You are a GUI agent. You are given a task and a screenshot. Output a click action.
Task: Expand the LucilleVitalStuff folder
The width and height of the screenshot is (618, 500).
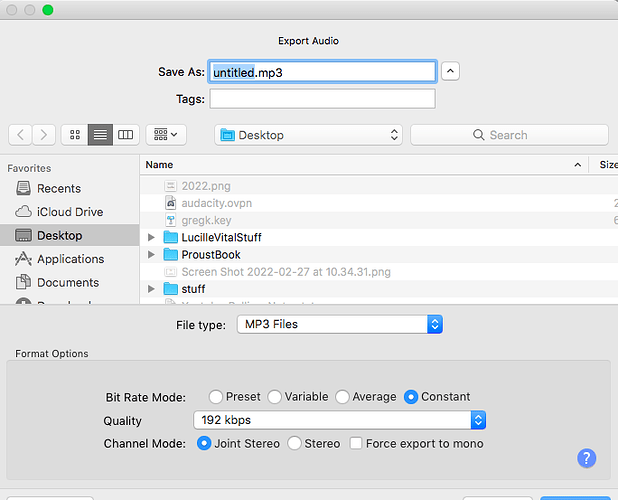152,237
